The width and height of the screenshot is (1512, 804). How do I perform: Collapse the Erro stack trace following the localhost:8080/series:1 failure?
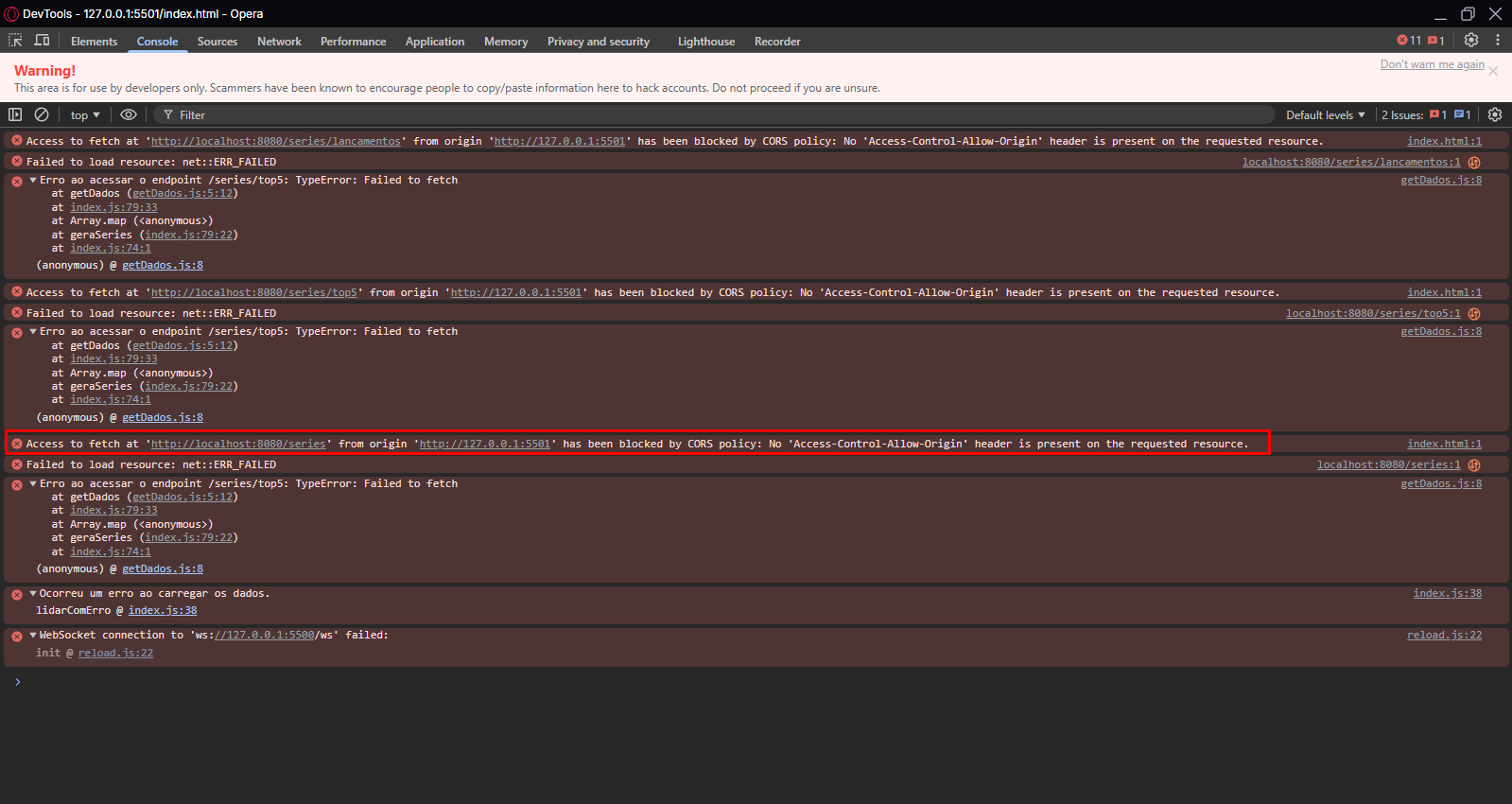click(x=33, y=483)
